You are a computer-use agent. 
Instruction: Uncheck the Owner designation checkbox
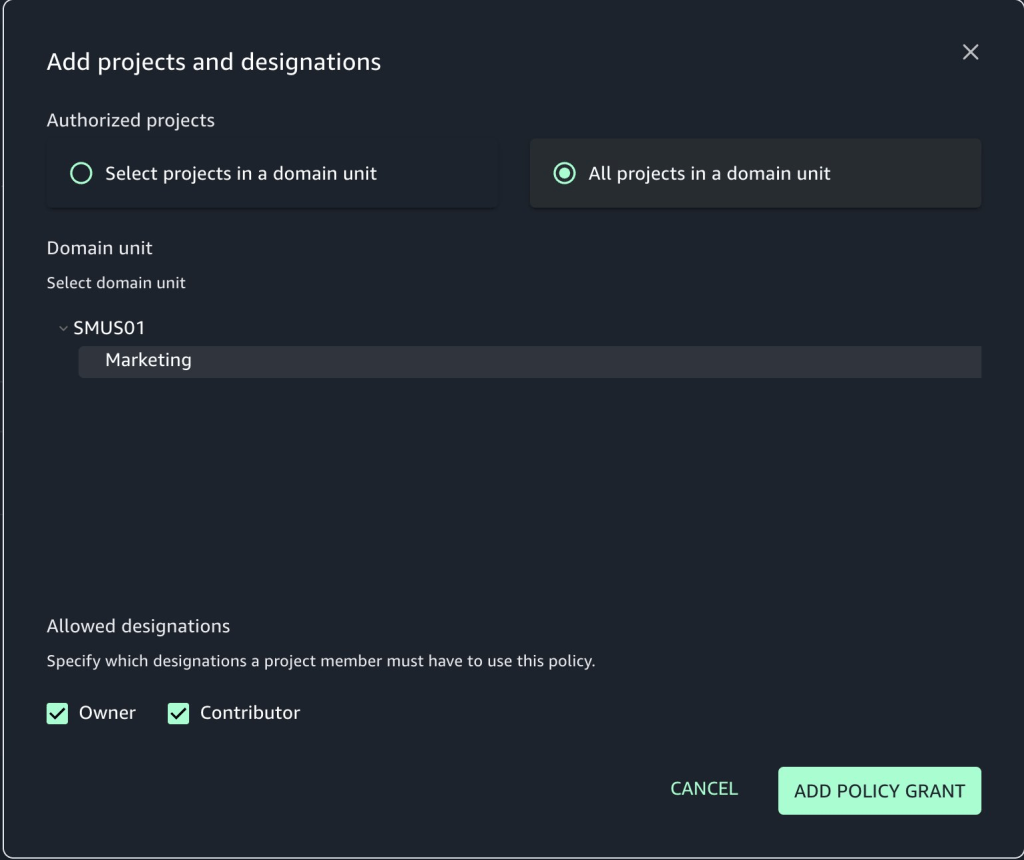[x=57, y=713]
